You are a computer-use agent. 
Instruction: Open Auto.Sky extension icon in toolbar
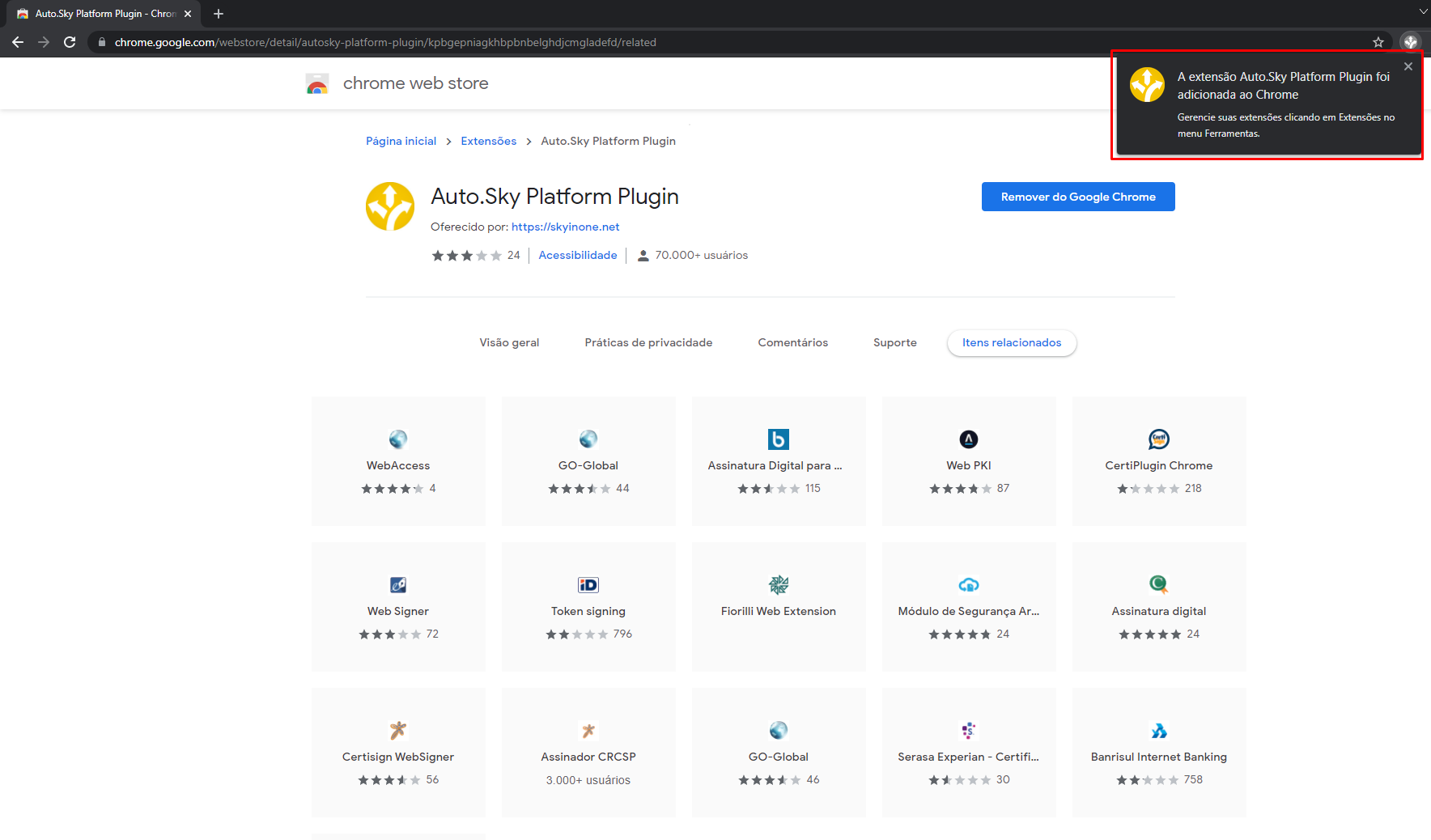[x=1411, y=42]
